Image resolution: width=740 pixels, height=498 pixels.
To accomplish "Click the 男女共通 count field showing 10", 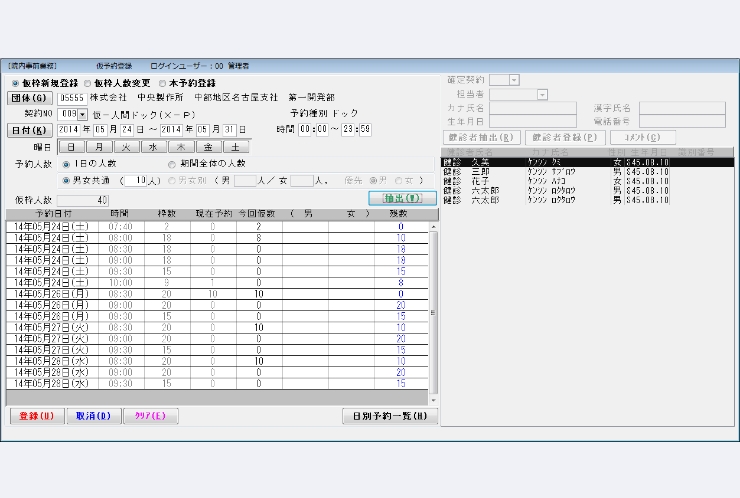I will (136, 181).
